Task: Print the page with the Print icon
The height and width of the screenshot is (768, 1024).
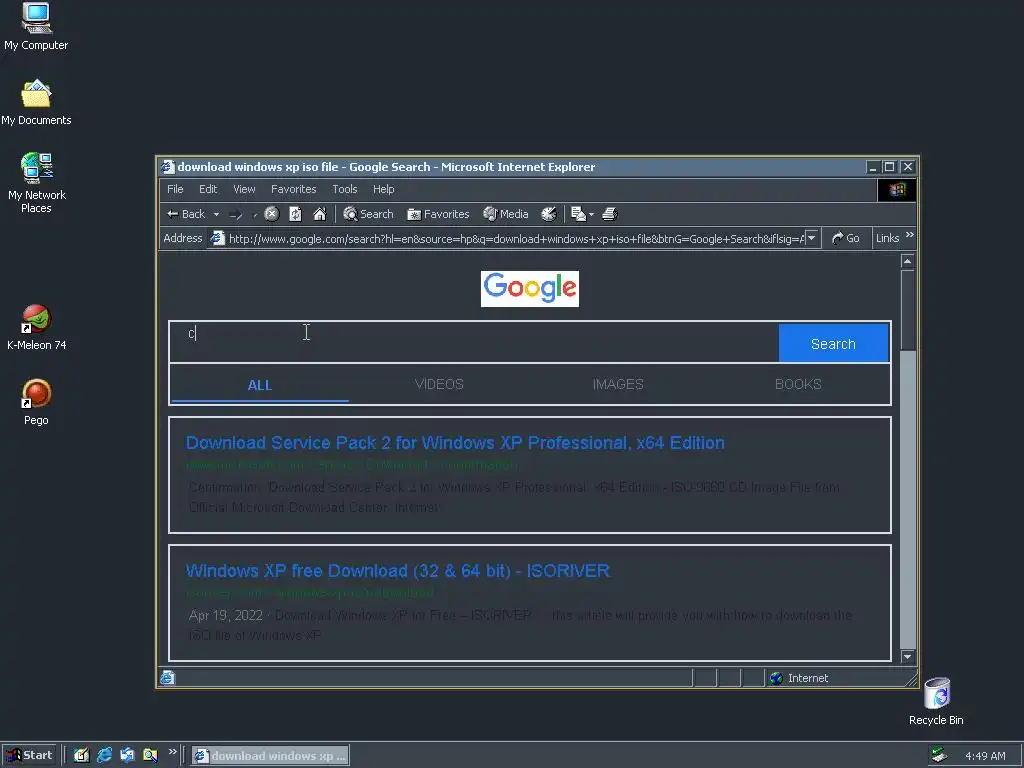Action: (x=609, y=214)
